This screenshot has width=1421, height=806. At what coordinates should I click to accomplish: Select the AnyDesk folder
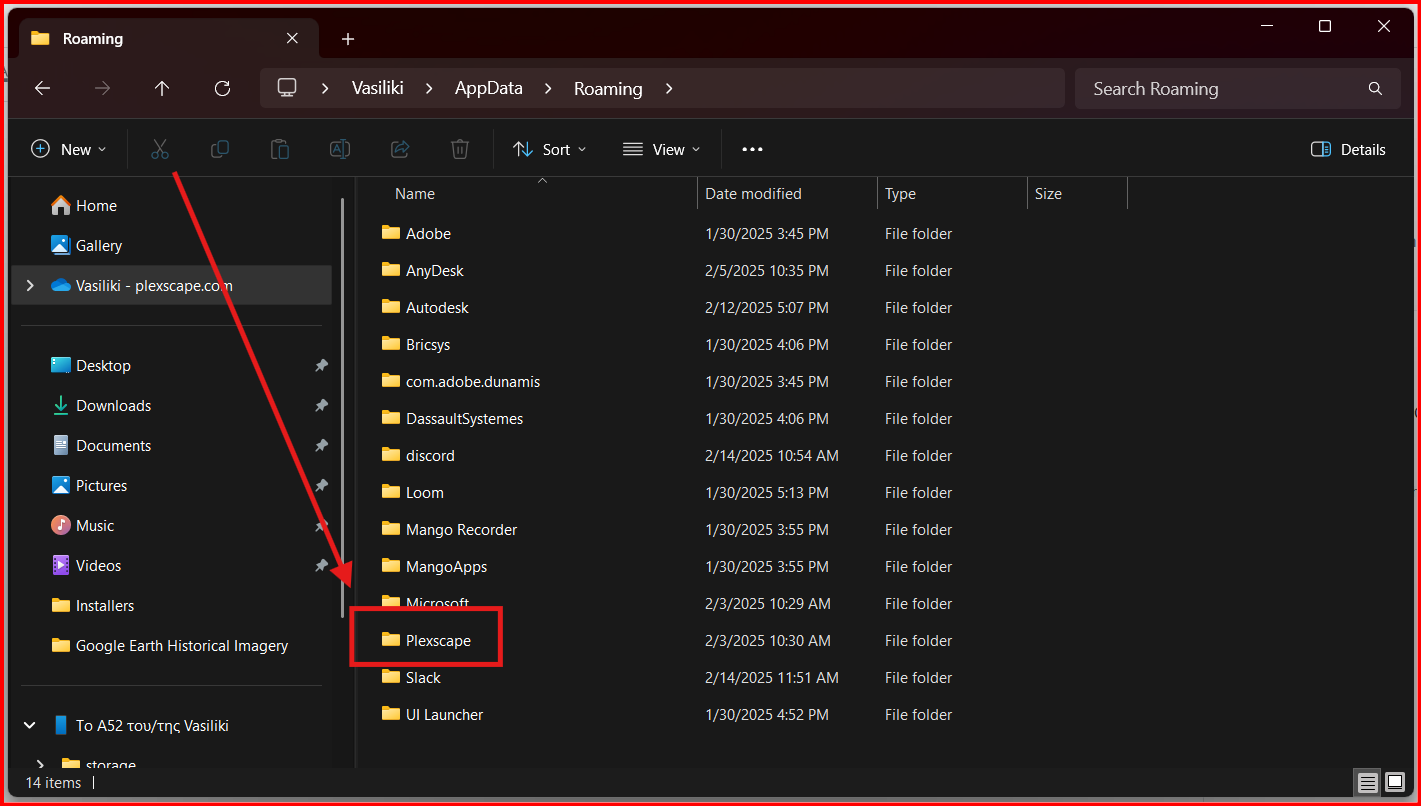pos(423,270)
